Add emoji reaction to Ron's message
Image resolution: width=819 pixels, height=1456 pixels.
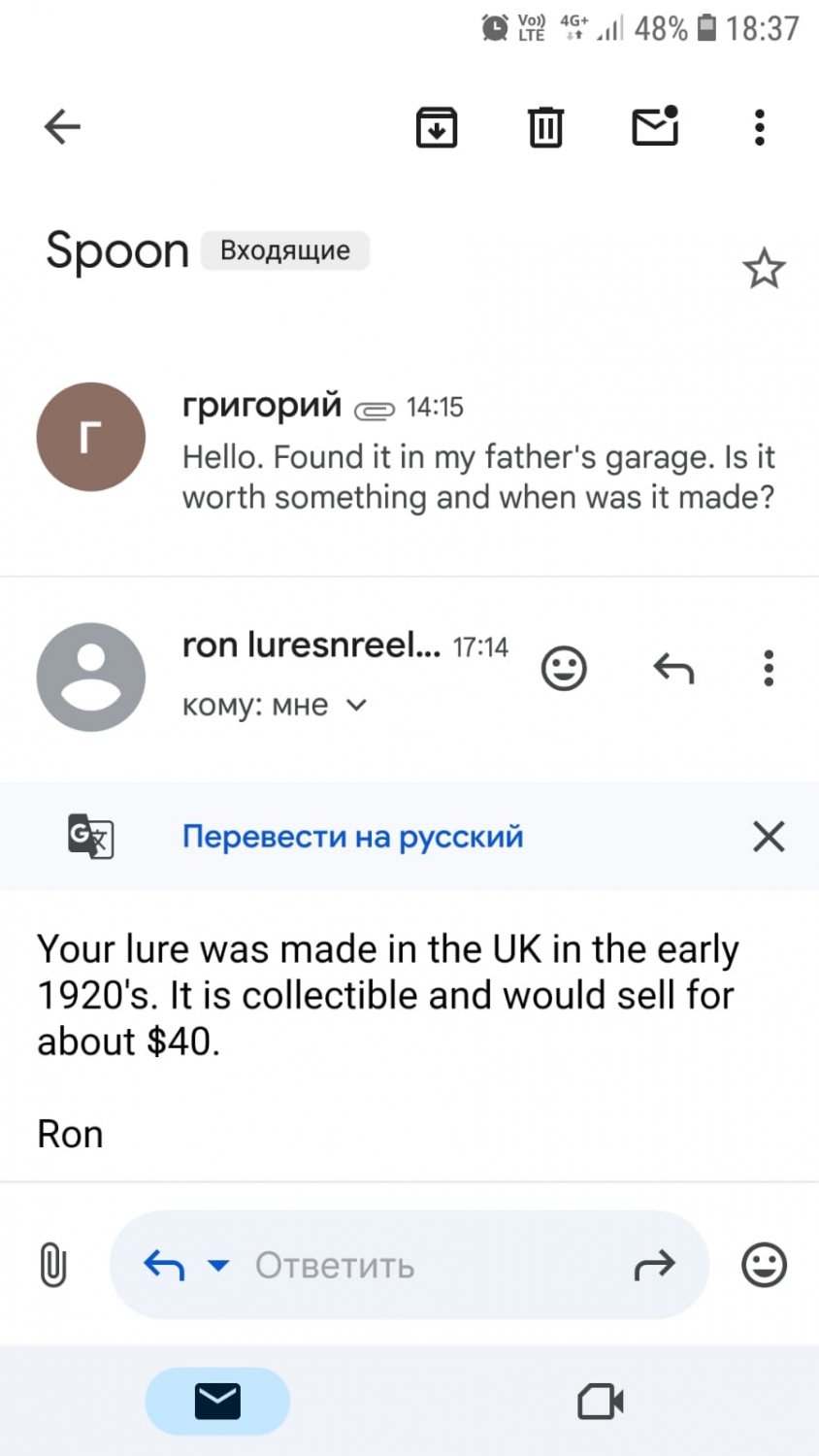point(564,669)
